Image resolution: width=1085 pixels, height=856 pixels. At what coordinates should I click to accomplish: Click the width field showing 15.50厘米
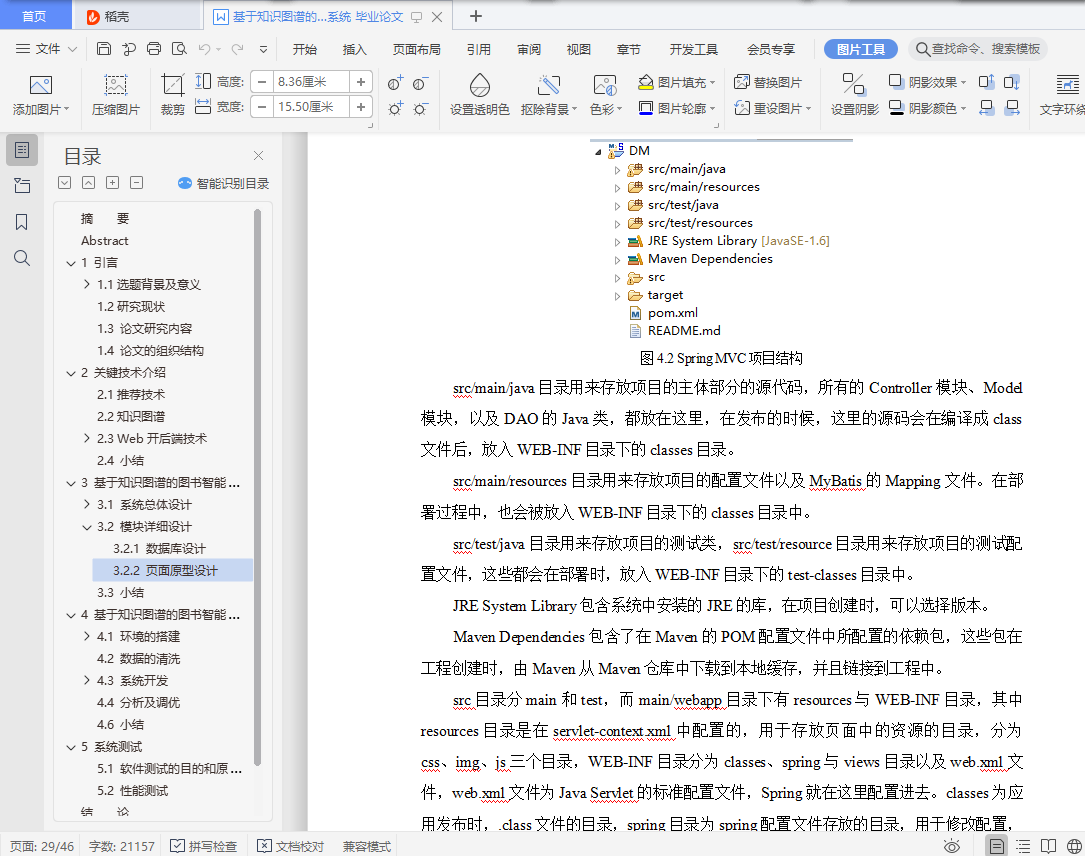click(311, 107)
